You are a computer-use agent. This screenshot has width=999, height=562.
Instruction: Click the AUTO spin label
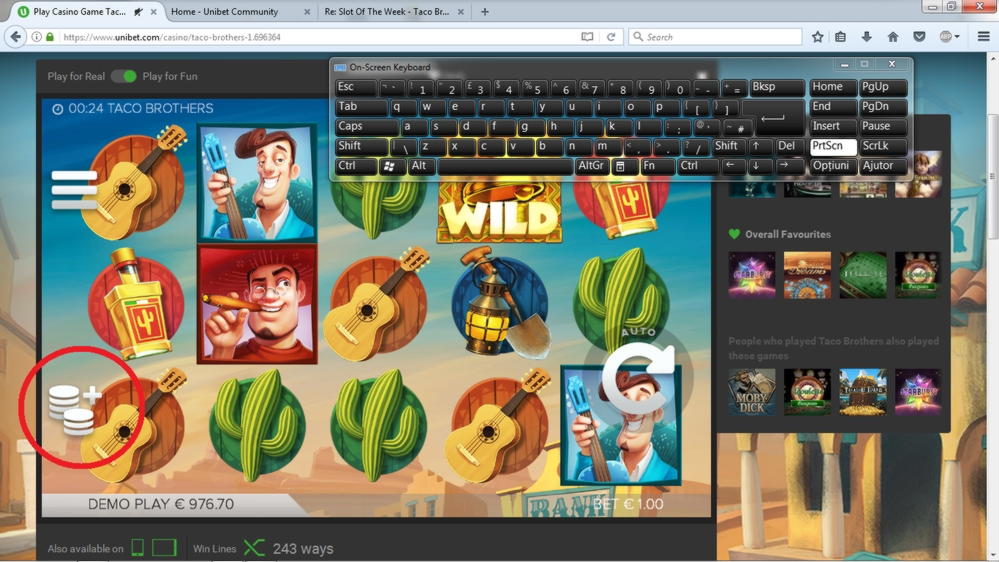pos(638,332)
